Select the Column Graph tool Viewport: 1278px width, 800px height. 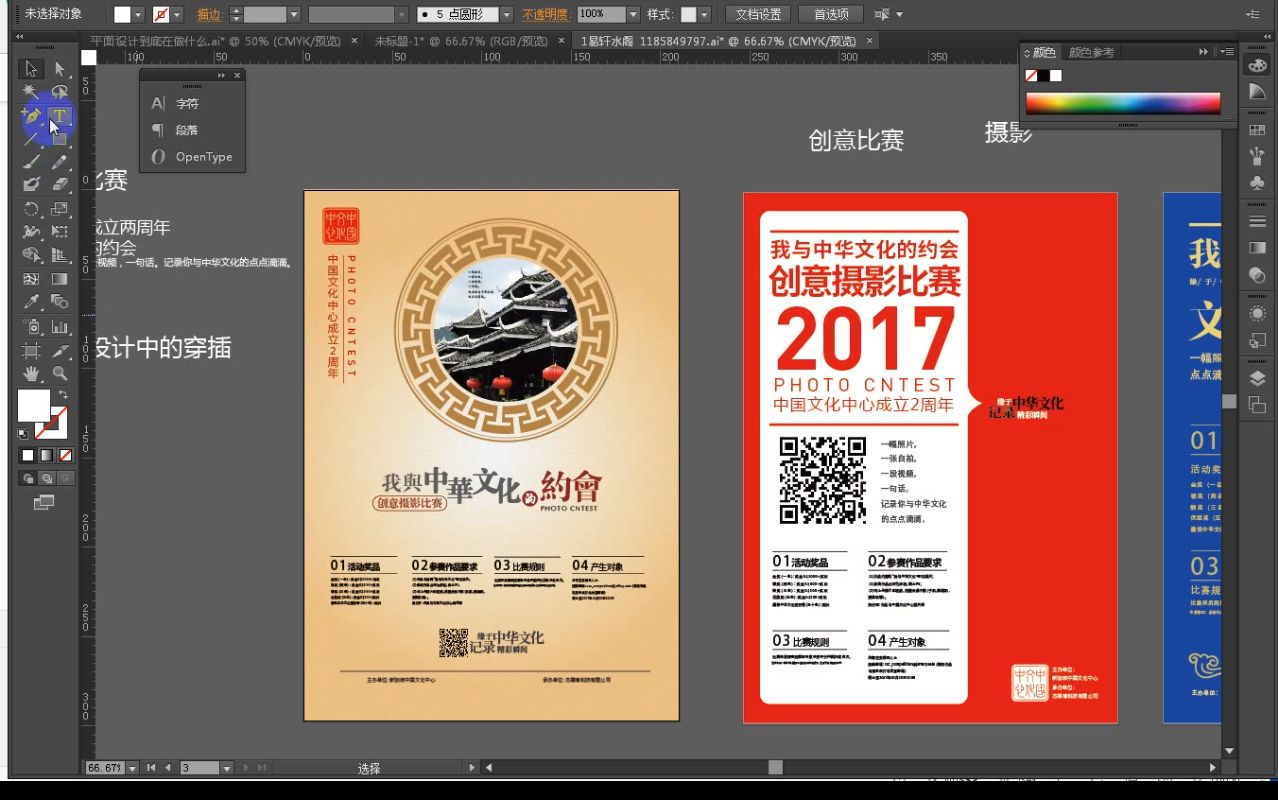(59, 326)
